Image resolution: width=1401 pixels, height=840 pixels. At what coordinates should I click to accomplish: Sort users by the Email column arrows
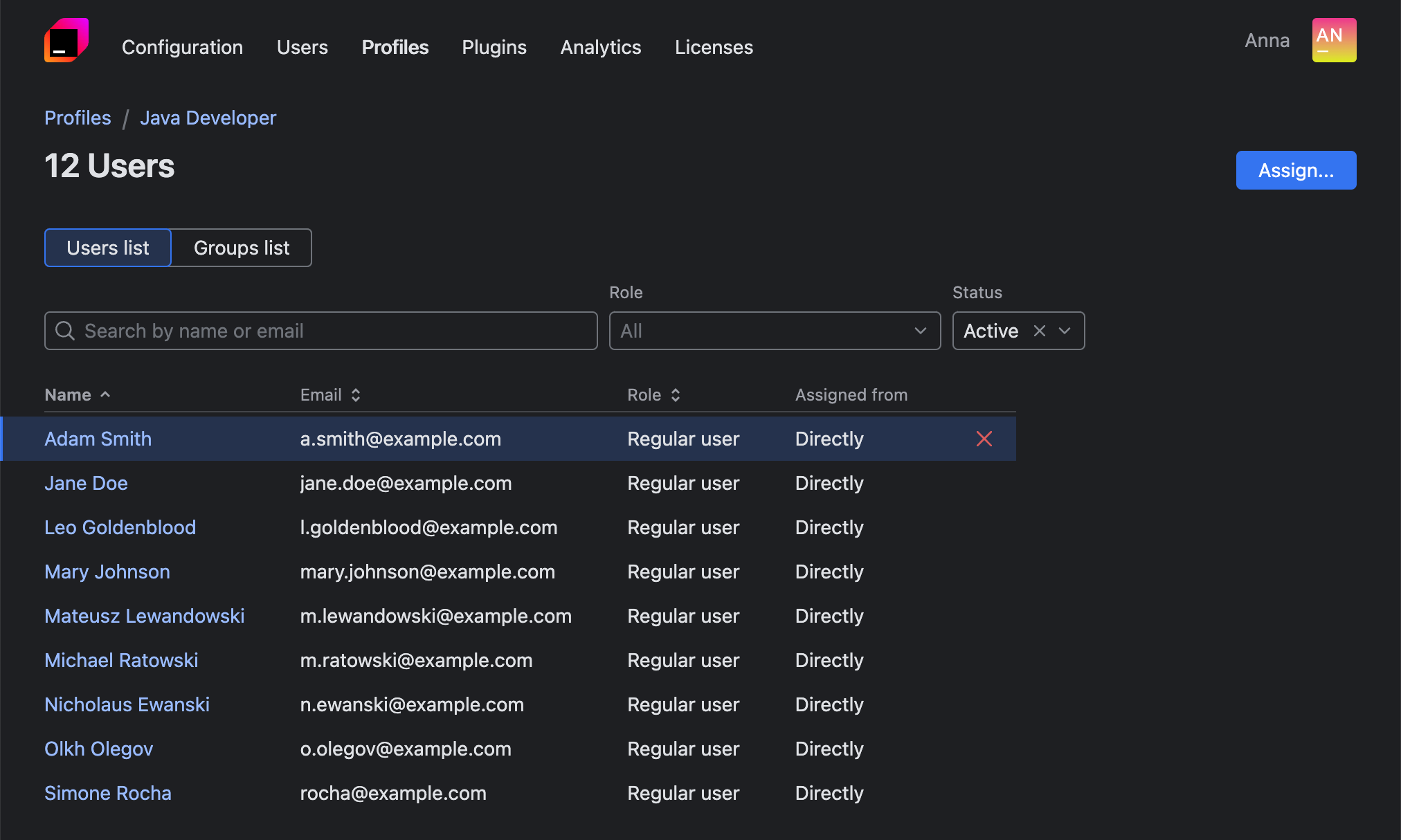pos(355,394)
